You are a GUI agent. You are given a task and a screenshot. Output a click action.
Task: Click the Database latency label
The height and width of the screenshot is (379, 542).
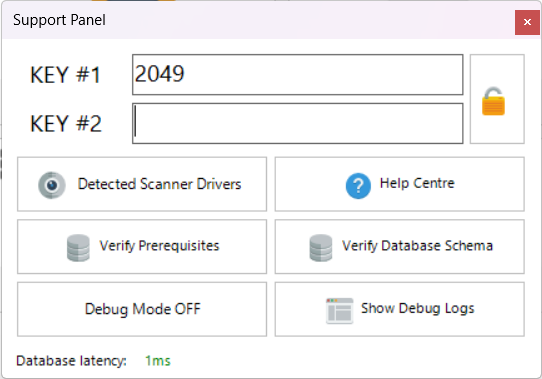[72, 361]
